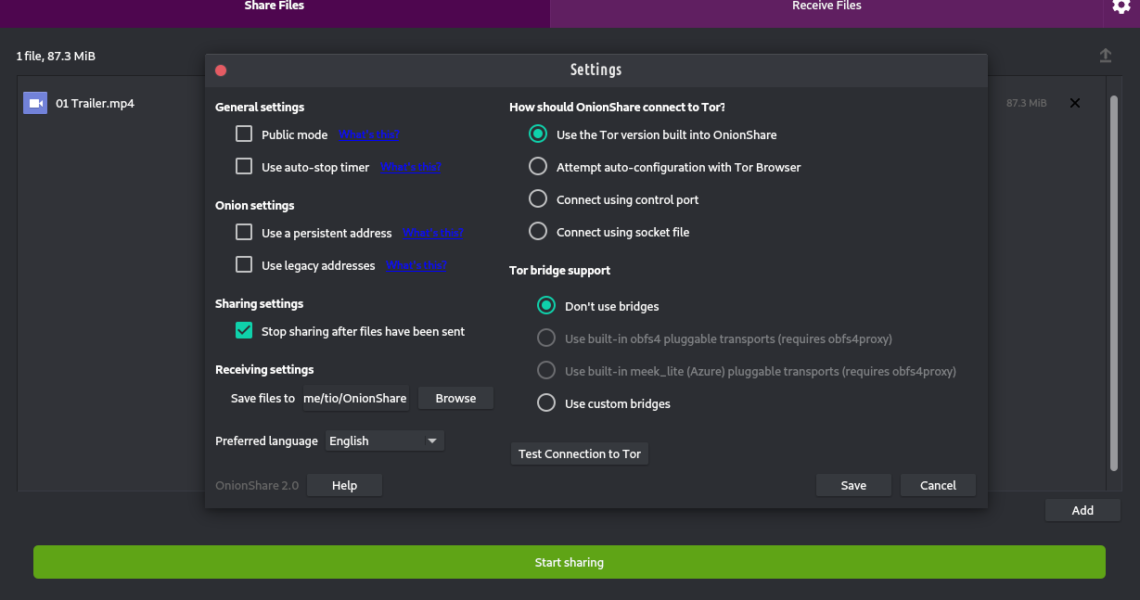Expand the Preferred language dropdown
The width and height of the screenshot is (1140, 600).
(384, 441)
